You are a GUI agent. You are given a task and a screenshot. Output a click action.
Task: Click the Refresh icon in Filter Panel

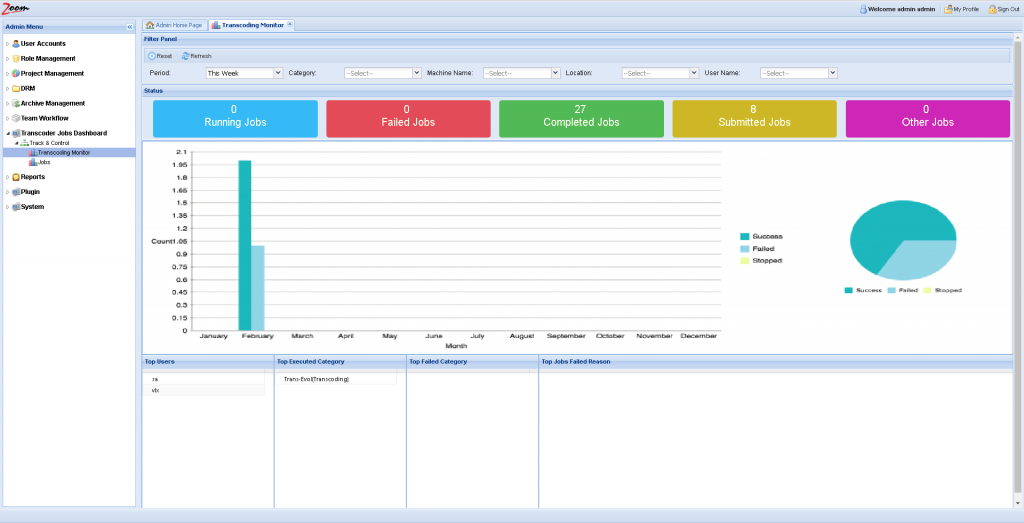pos(185,56)
